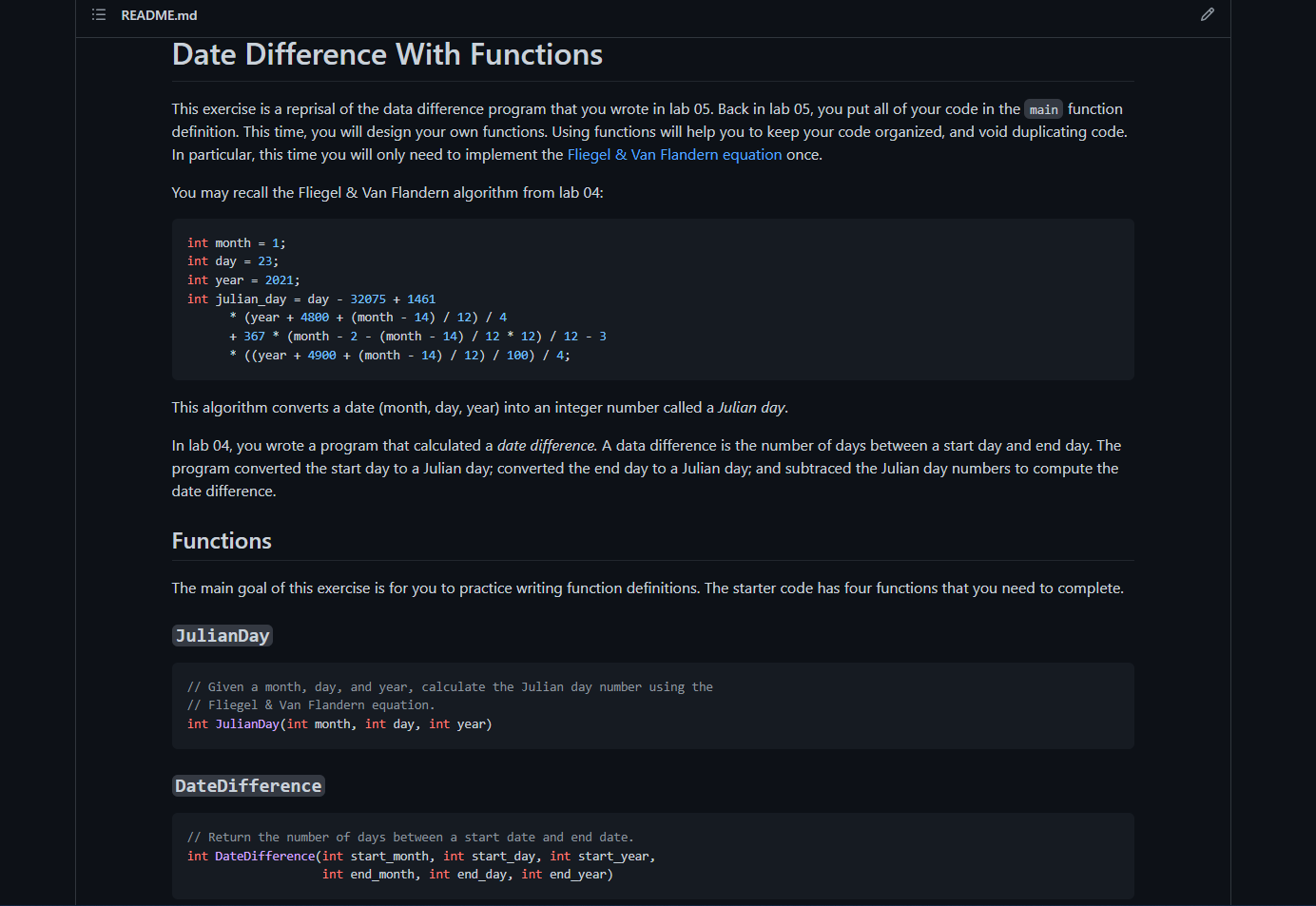
Task: Open the Fliegel & Van Flandern equation link
Action: point(674,154)
